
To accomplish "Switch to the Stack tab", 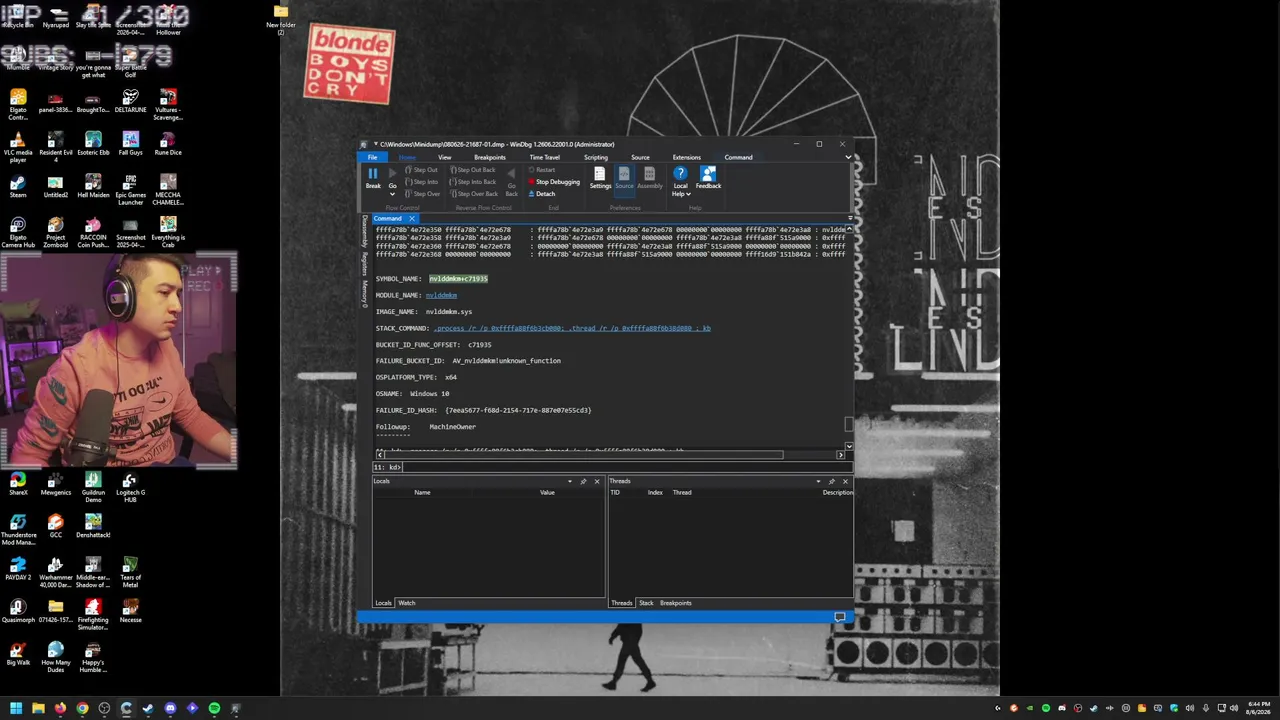I will [646, 603].
